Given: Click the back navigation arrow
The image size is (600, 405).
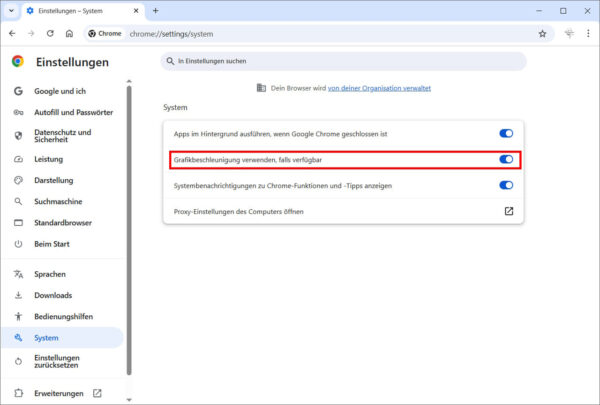Looking at the screenshot, I should [12, 34].
